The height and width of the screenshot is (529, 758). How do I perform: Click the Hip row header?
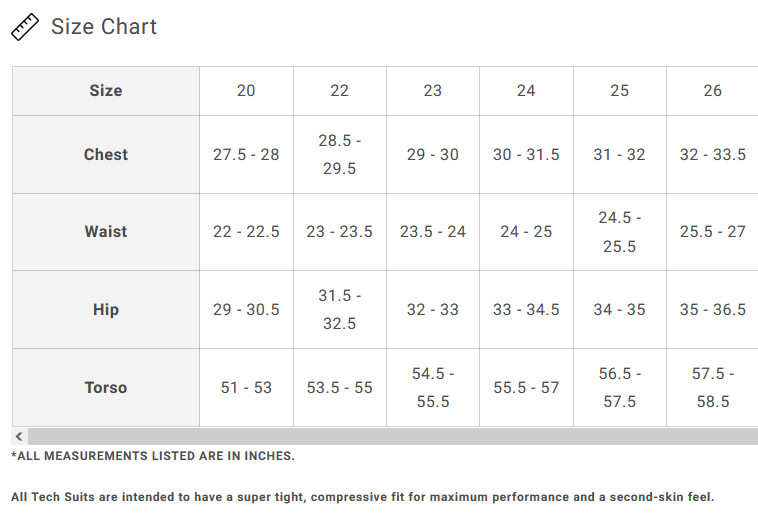106,309
